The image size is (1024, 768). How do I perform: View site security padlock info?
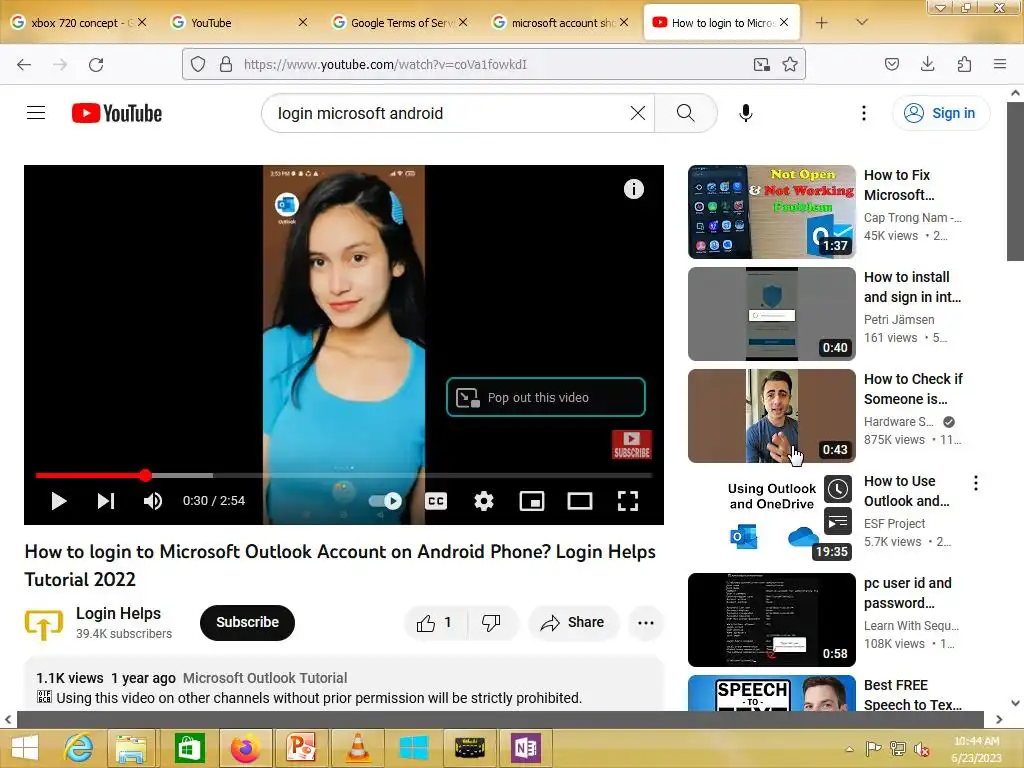tap(226, 65)
